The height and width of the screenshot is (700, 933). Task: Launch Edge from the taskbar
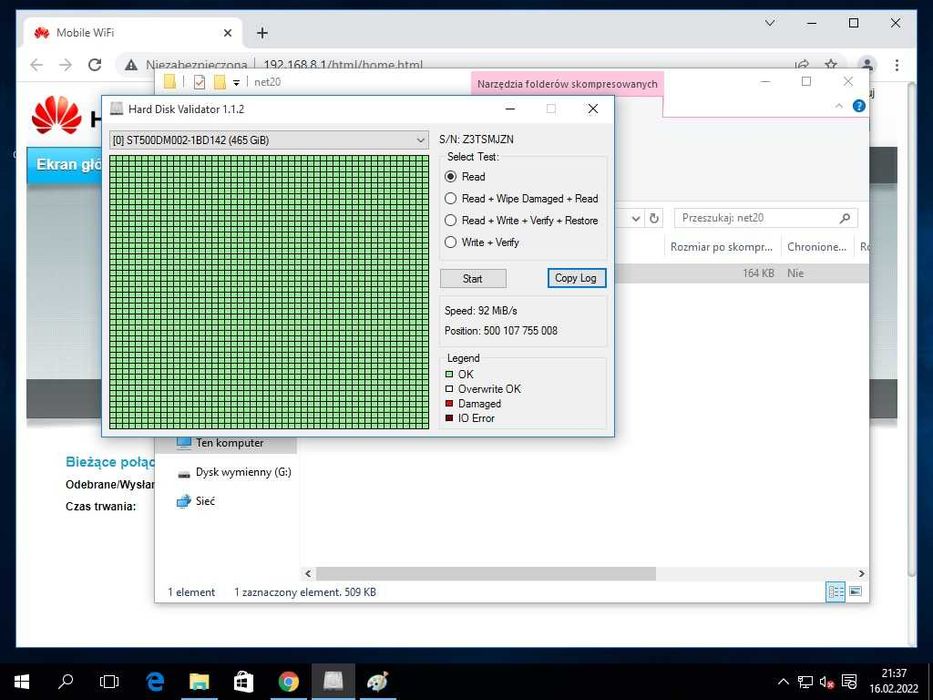tap(155, 682)
